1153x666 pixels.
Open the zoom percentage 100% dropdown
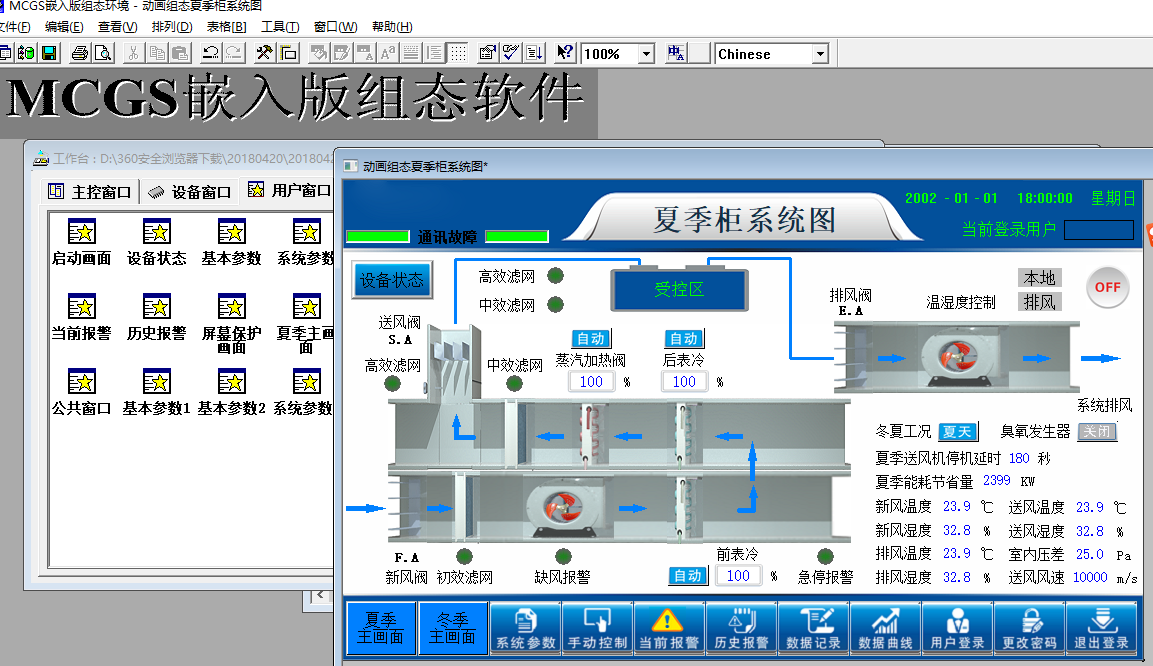(645, 54)
